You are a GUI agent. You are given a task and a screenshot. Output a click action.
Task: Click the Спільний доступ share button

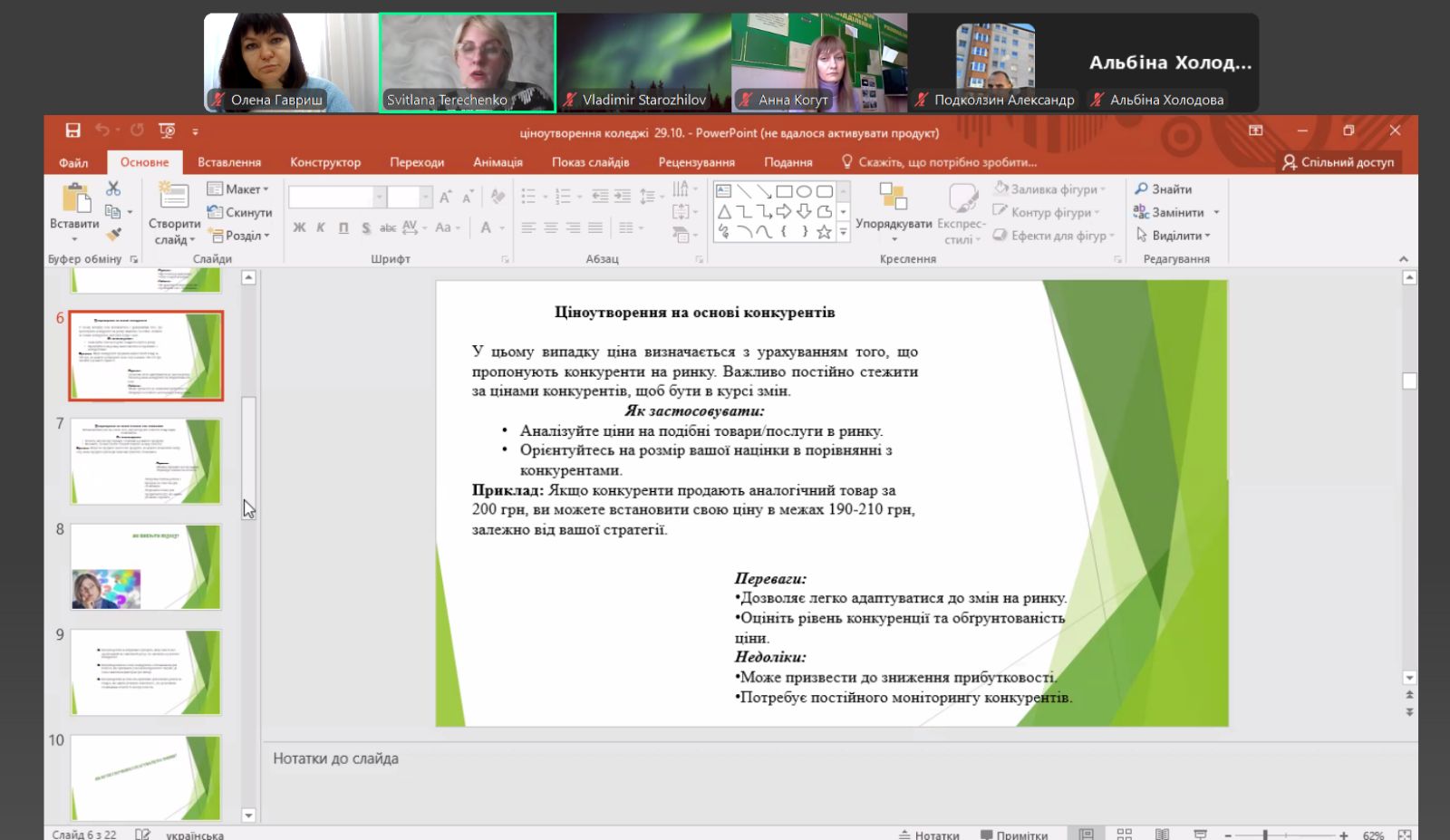coord(1338,162)
